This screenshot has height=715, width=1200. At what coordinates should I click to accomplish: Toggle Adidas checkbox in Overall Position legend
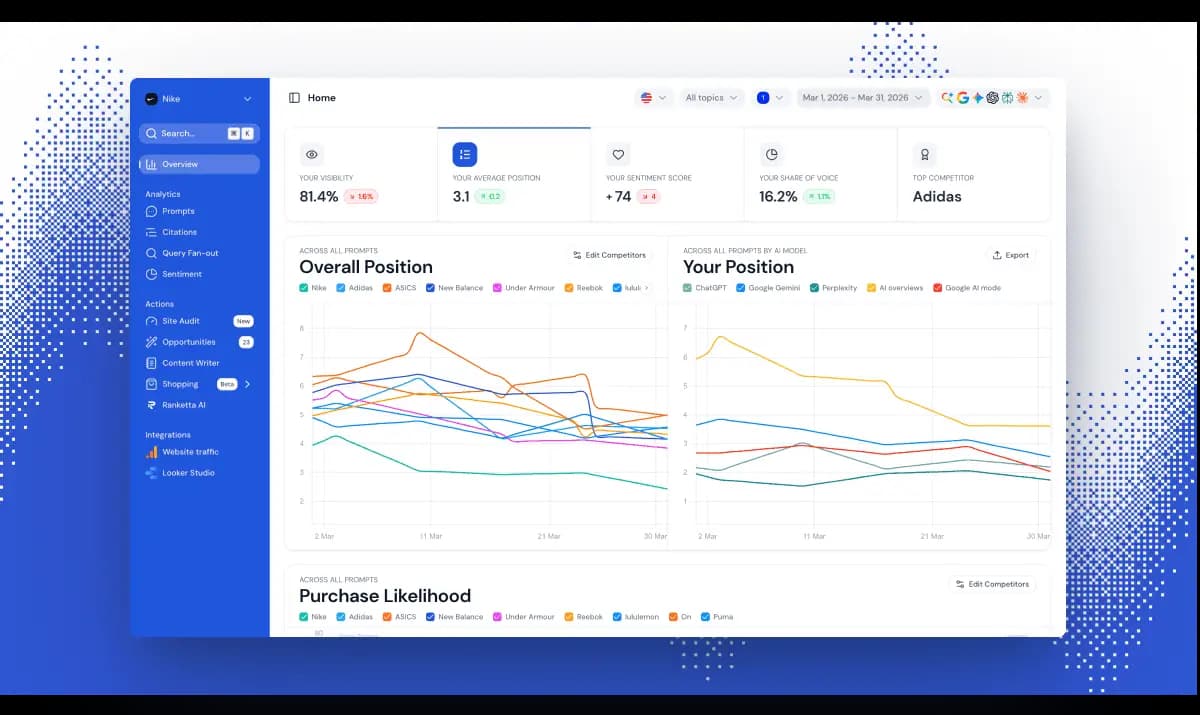click(x=341, y=288)
